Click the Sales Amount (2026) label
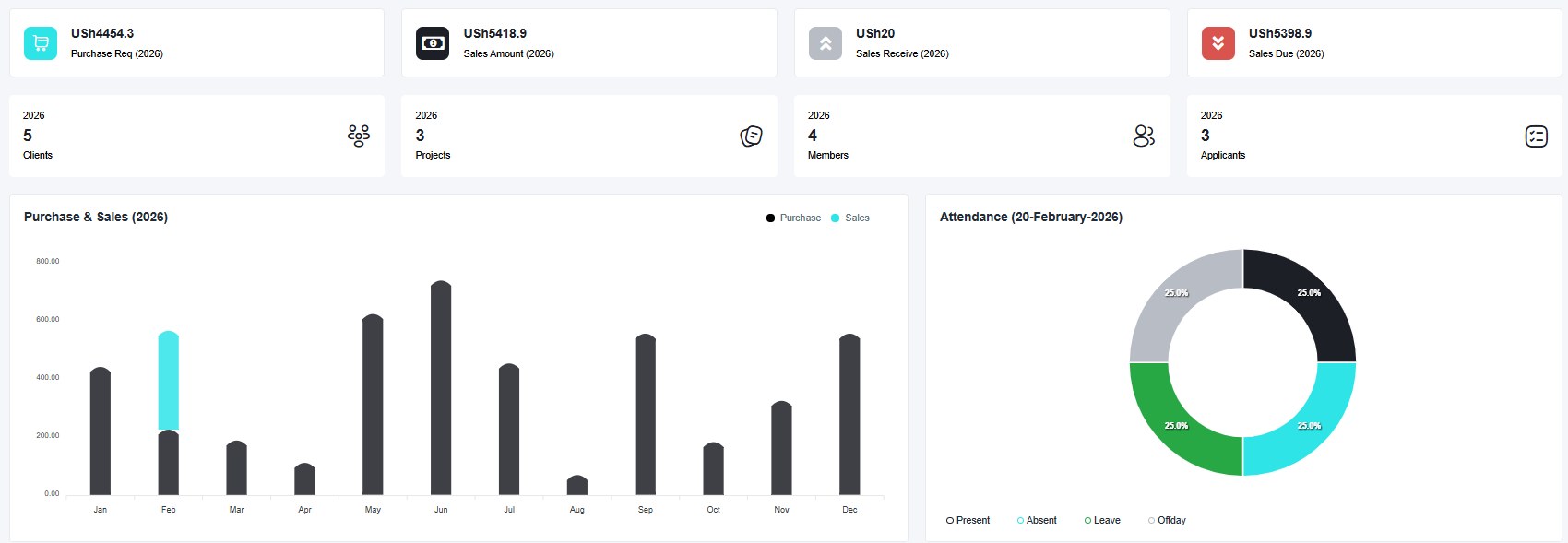 (x=509, y=53)
